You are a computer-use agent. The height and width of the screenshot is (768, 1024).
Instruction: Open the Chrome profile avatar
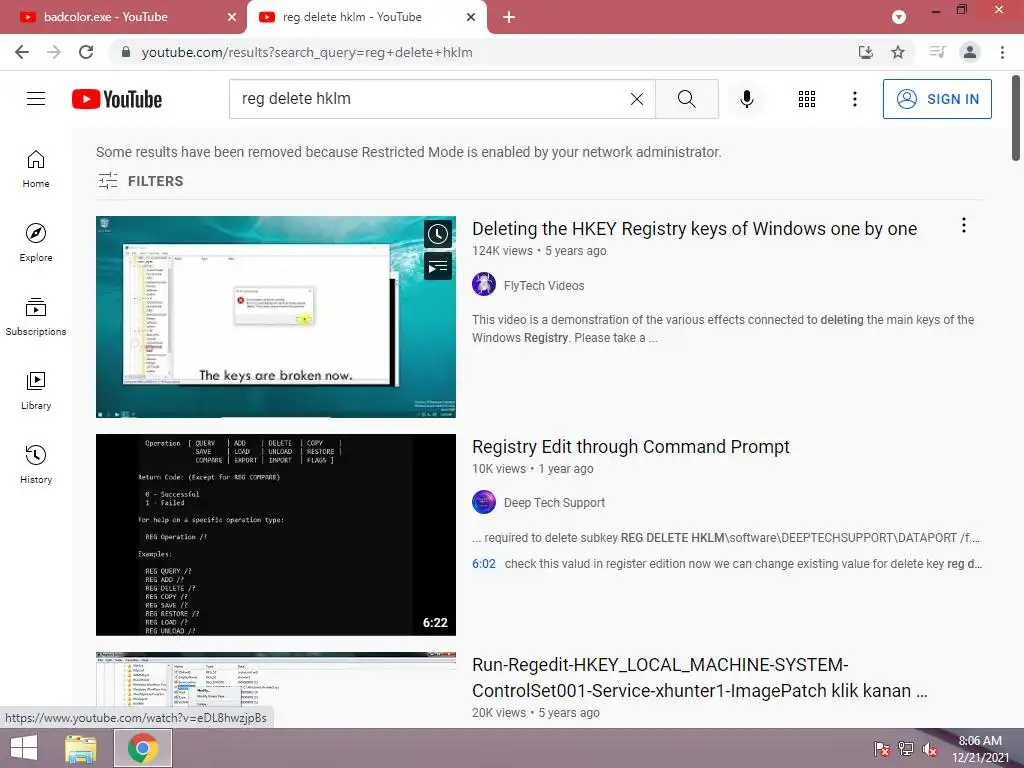970,52
